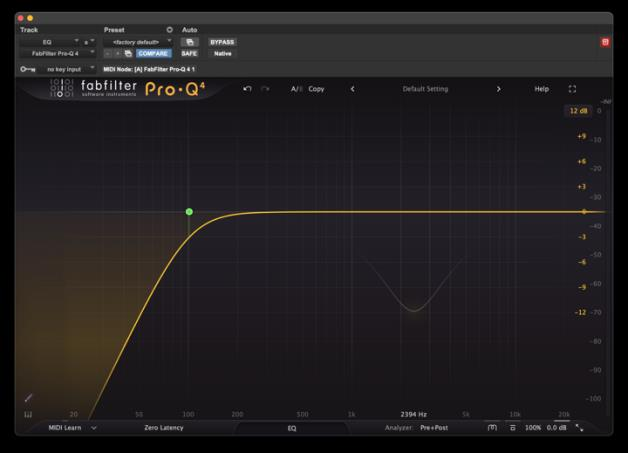
Task: Click the pencil EQ sketch icon
Action: point(28,398)
